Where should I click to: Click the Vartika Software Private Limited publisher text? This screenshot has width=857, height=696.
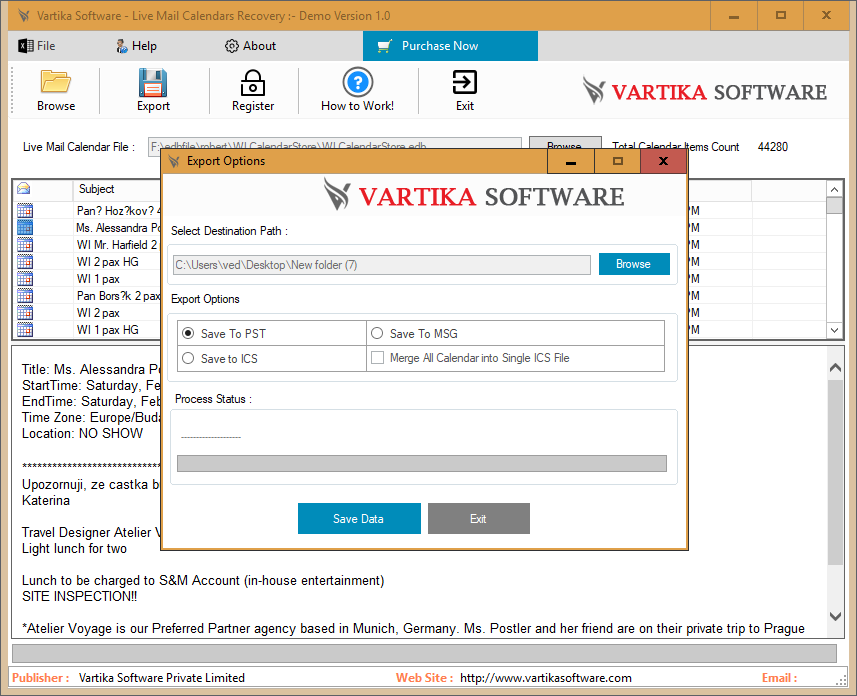(x=162, y=678)
